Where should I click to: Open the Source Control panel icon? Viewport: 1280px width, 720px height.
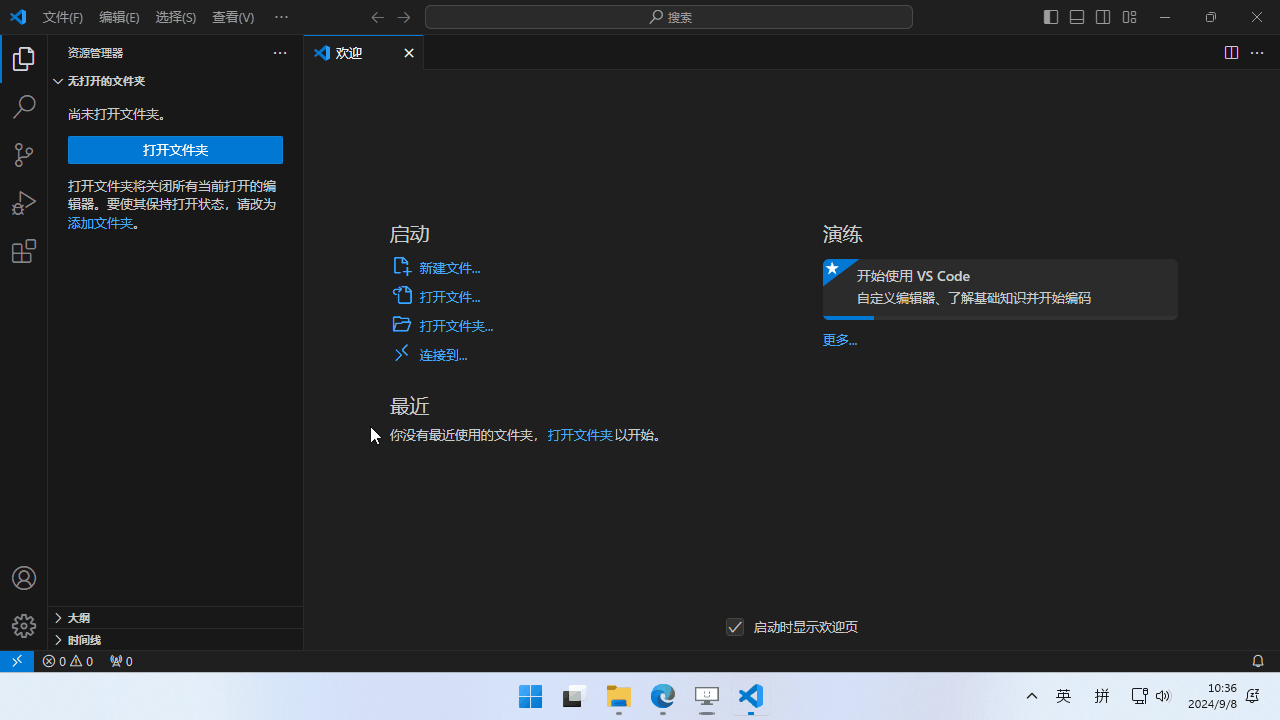tap(23, 155)
